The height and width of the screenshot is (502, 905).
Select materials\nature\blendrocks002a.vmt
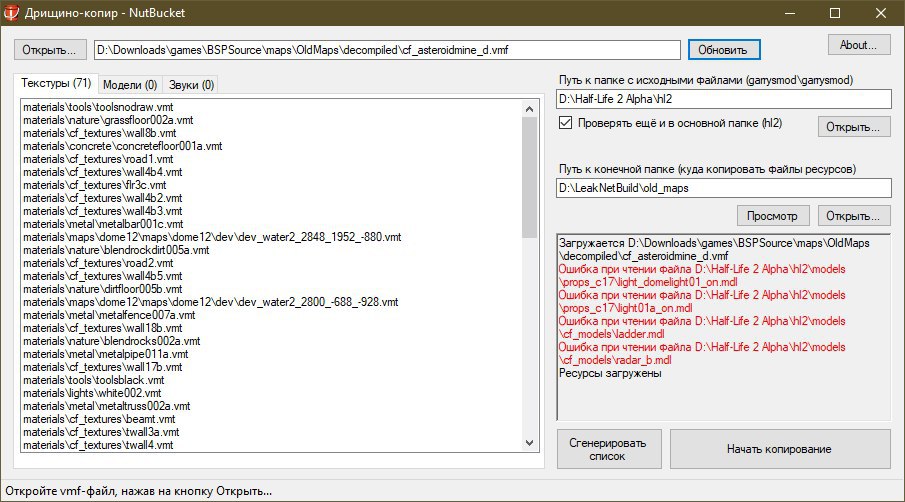[x=111, y=341]
